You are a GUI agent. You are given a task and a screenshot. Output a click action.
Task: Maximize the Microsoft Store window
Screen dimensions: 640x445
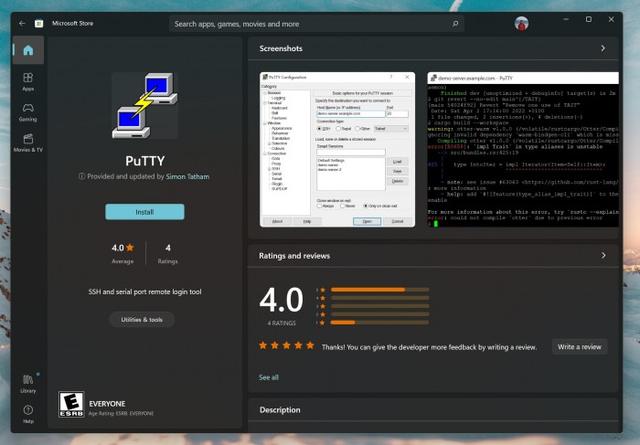coord(589,19)
